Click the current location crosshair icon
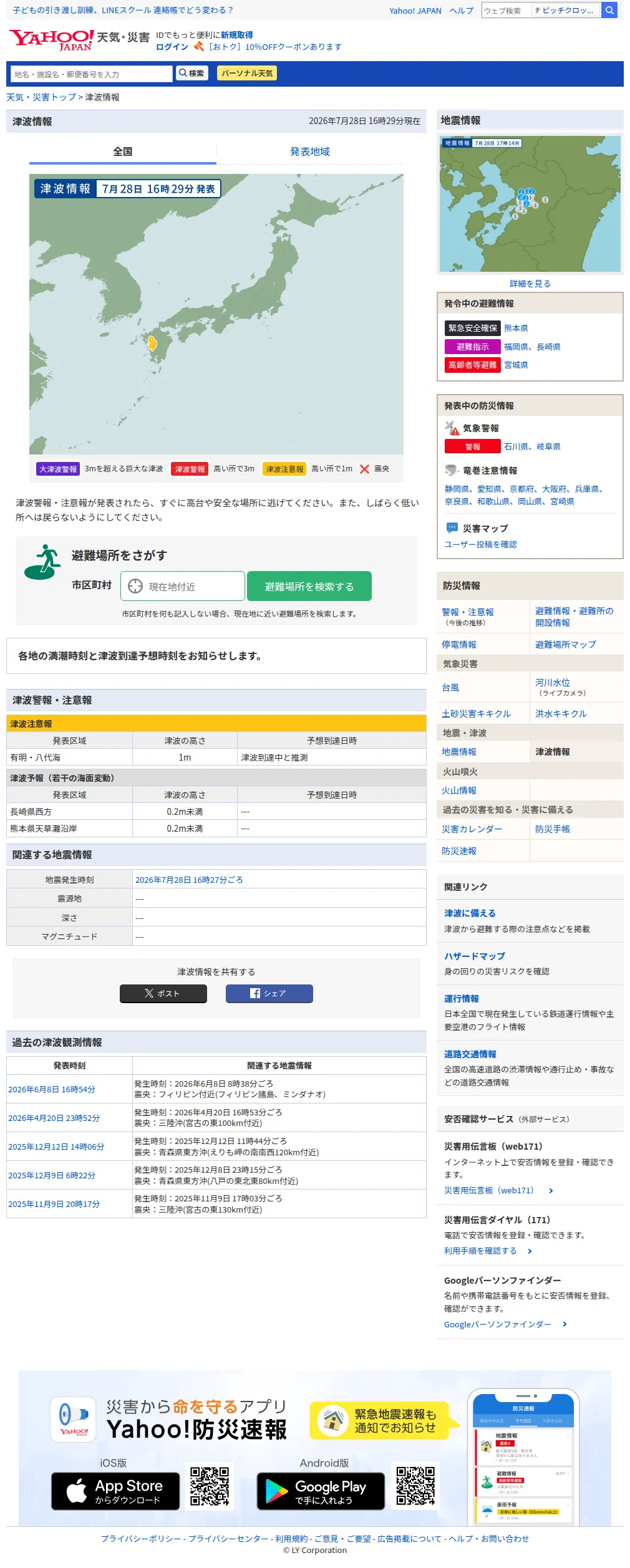Screen dimensions: 630x1568 pyautogui.click(x=135, y=586)
